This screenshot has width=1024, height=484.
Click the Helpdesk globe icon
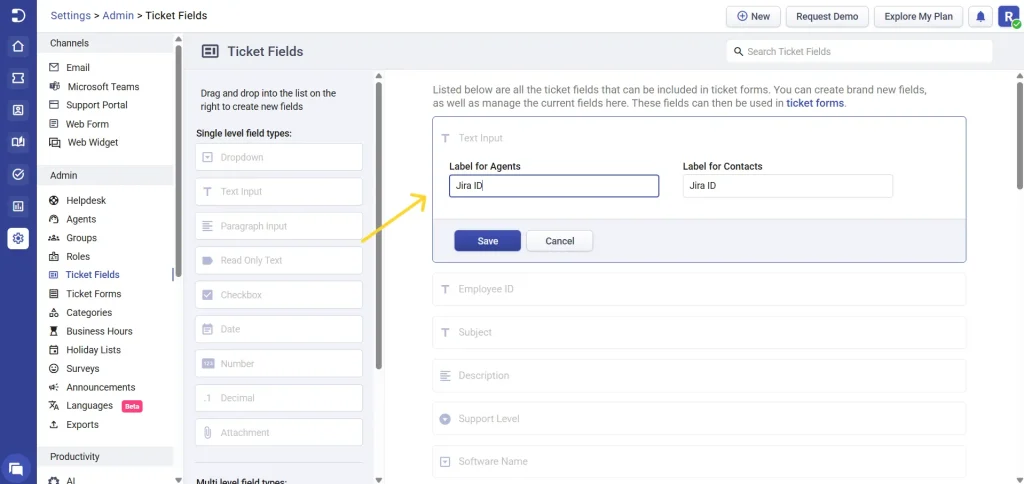coord(54,201)
